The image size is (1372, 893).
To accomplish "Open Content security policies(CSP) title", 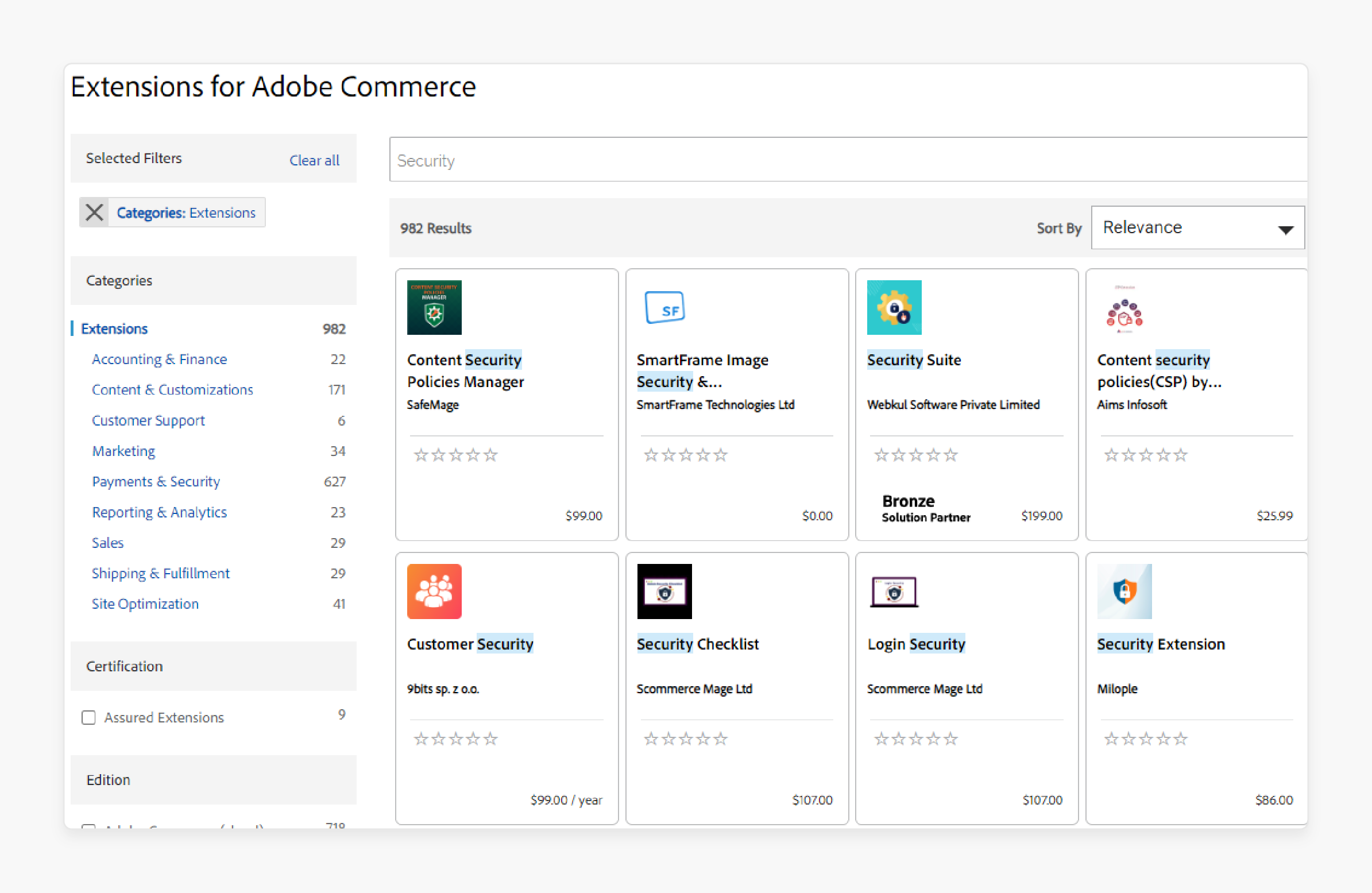I will pyautogui.click(x=1160, y=370).
